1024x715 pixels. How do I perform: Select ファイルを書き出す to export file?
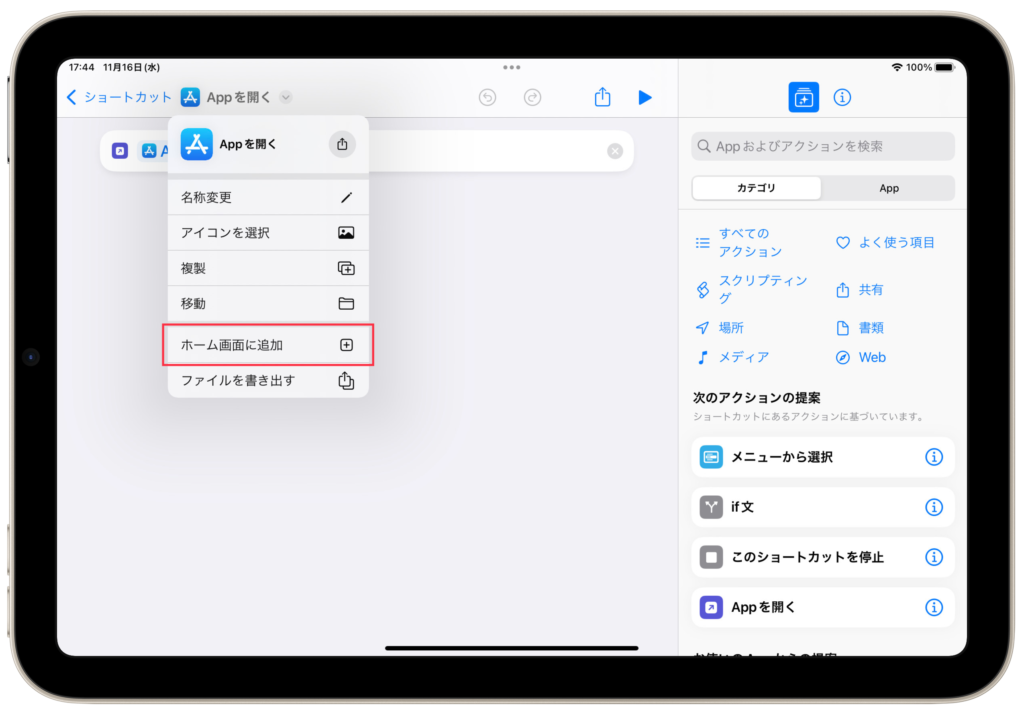tap(268, 381)
